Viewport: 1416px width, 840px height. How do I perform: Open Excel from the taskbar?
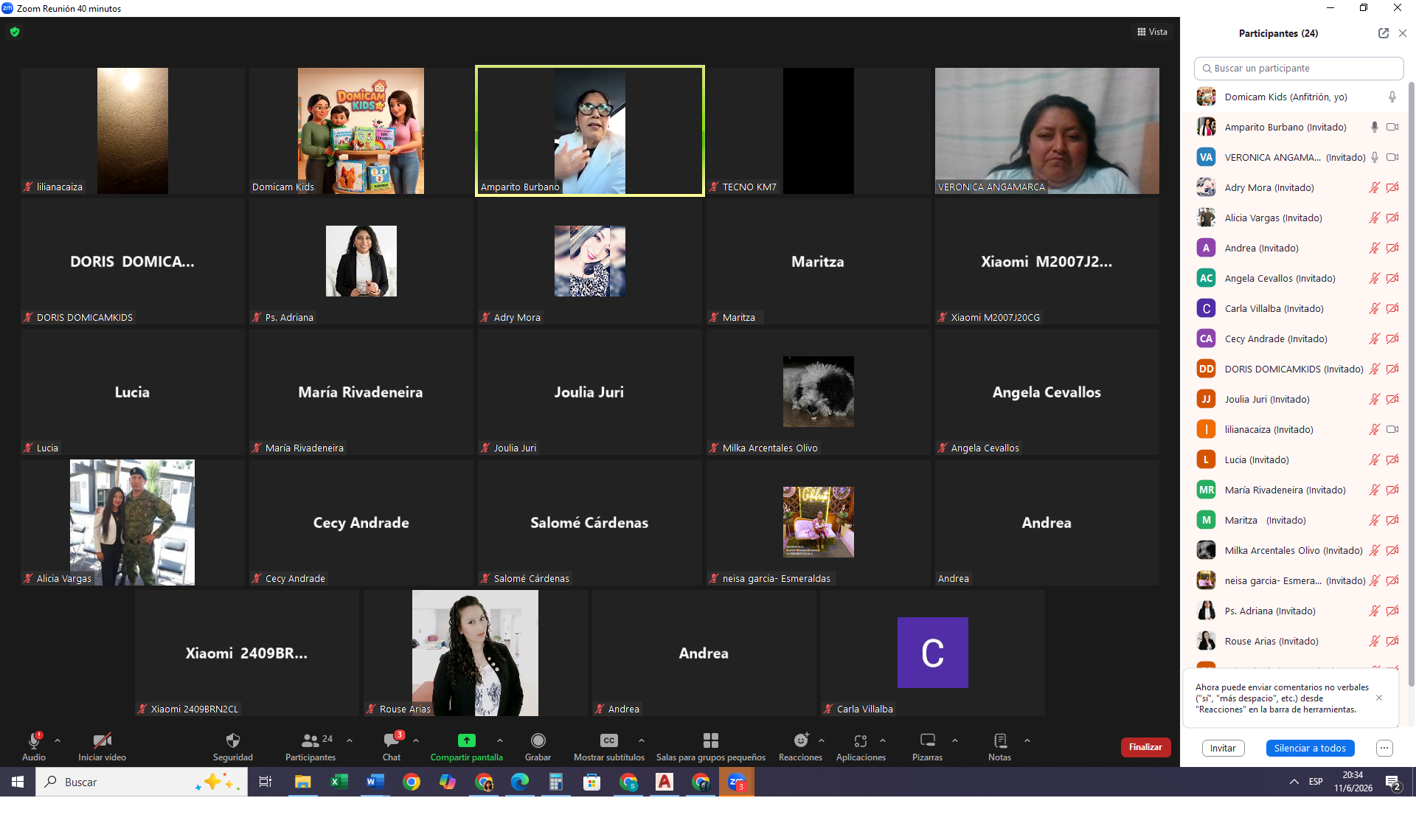(x=339, y=782)
